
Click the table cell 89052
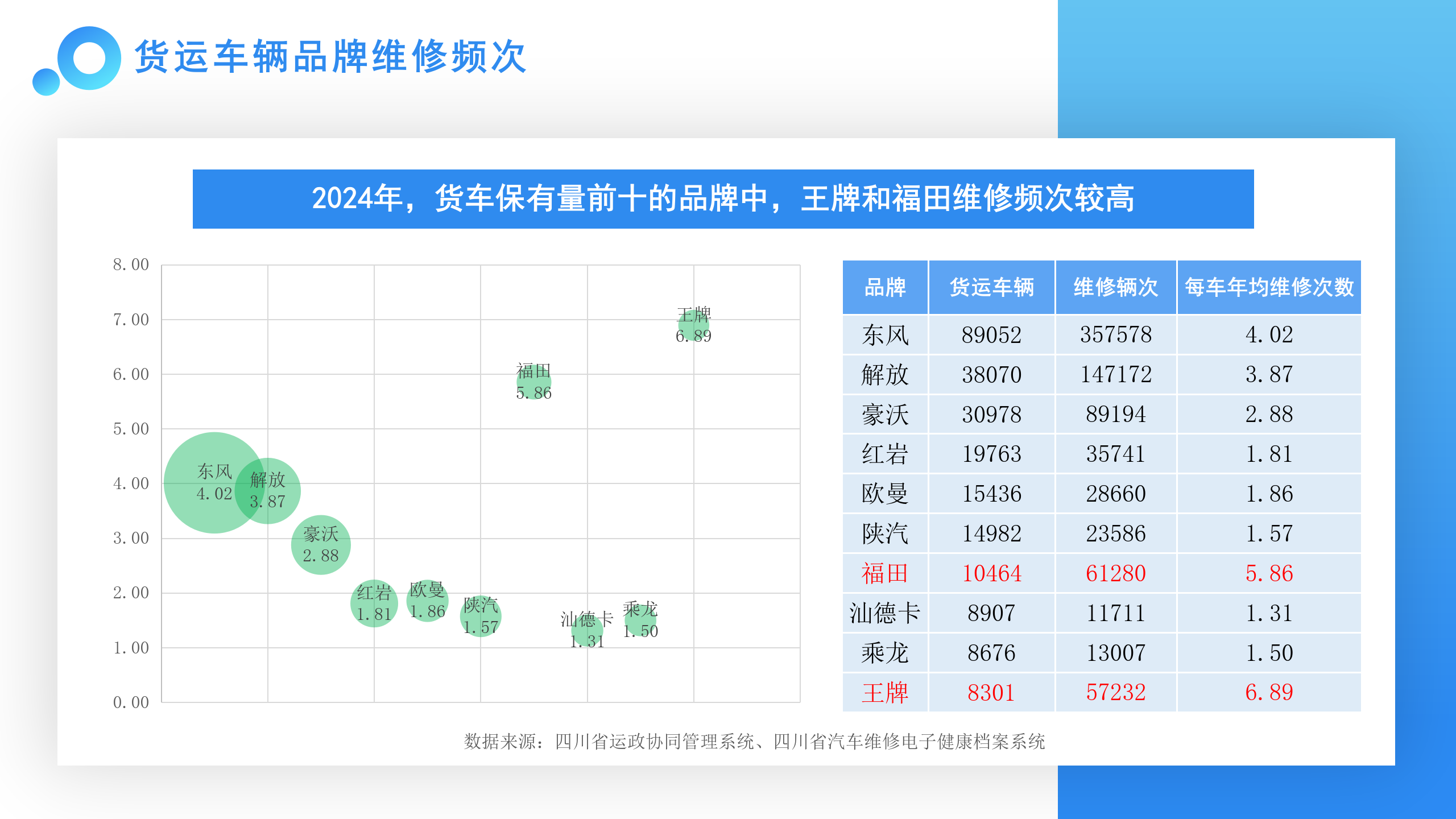[992, 335]
